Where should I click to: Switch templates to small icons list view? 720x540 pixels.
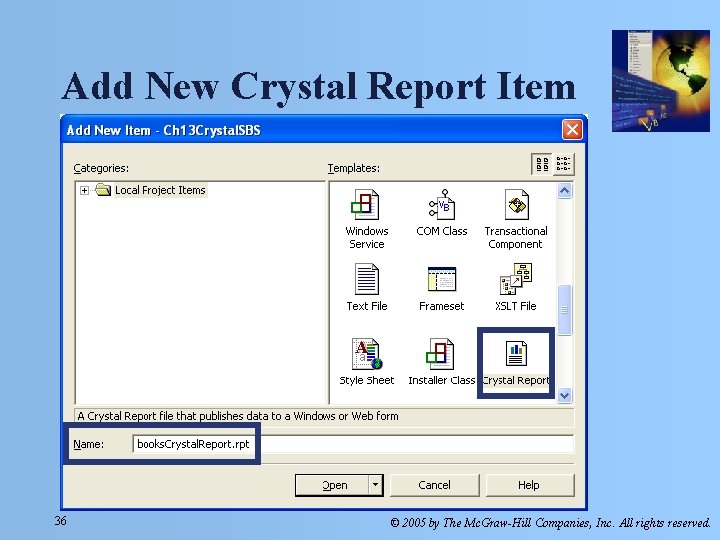563,164
